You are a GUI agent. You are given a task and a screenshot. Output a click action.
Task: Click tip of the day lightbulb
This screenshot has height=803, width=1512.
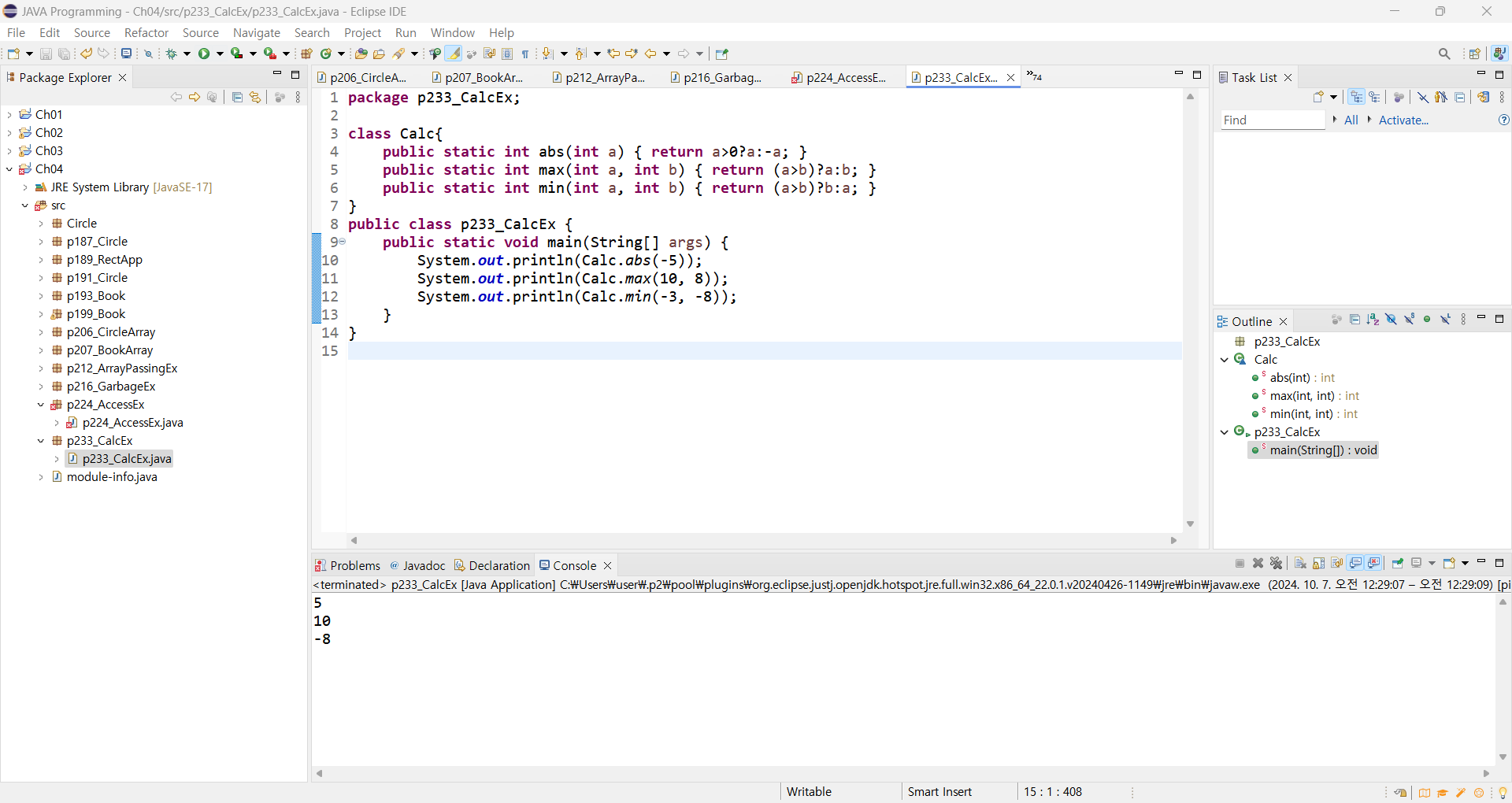[x=1503, y=793]
